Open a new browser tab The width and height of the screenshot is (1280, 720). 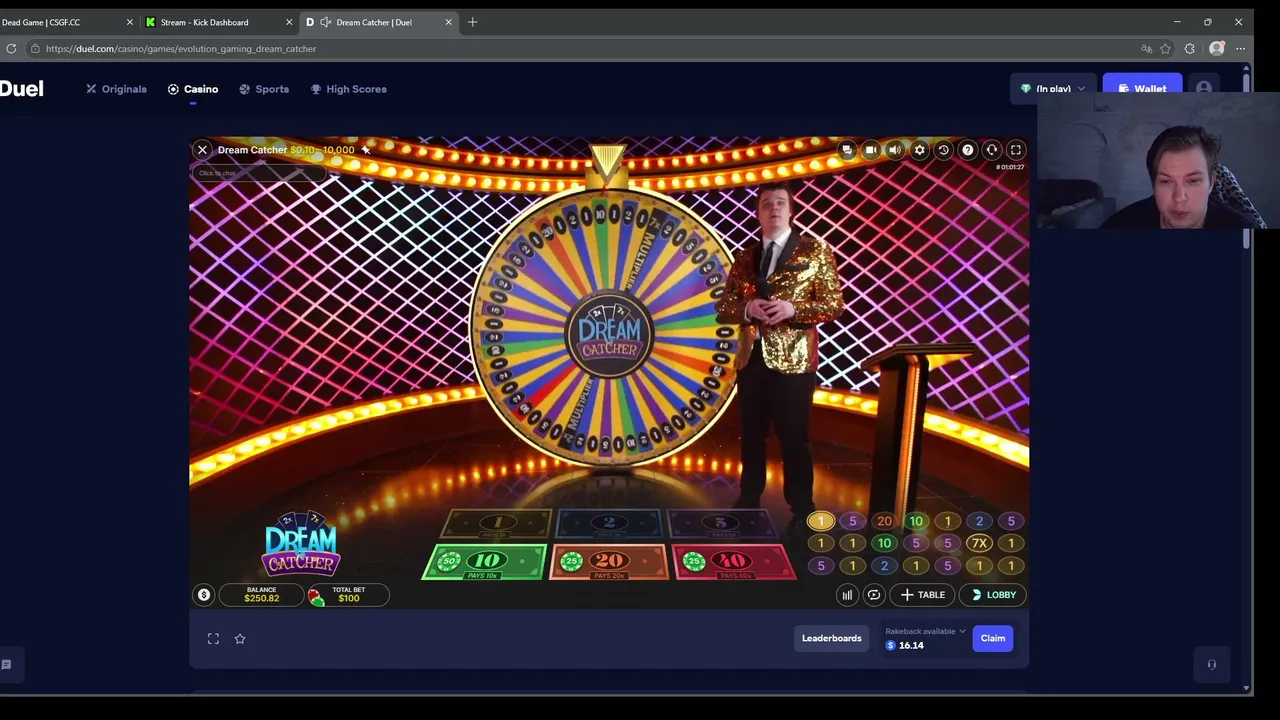pos(473,22)
